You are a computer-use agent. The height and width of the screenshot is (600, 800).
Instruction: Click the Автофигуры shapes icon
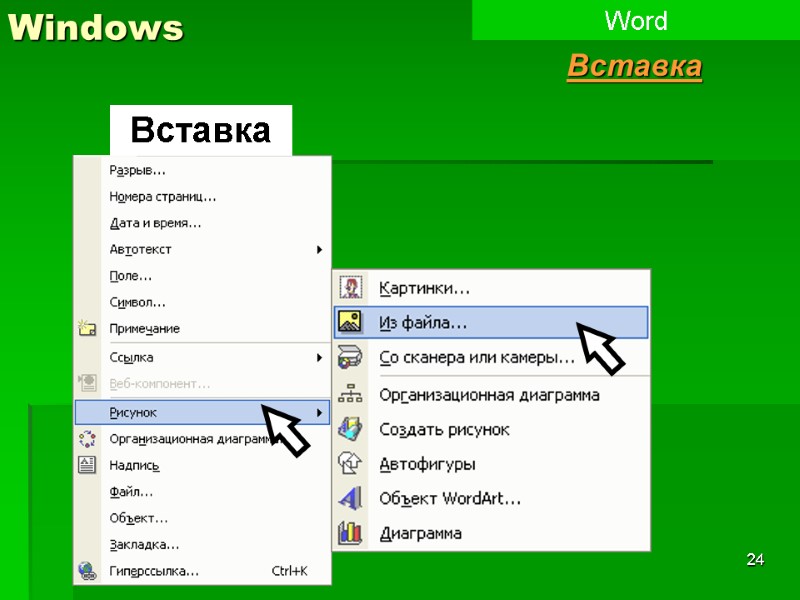pos(350,463)
